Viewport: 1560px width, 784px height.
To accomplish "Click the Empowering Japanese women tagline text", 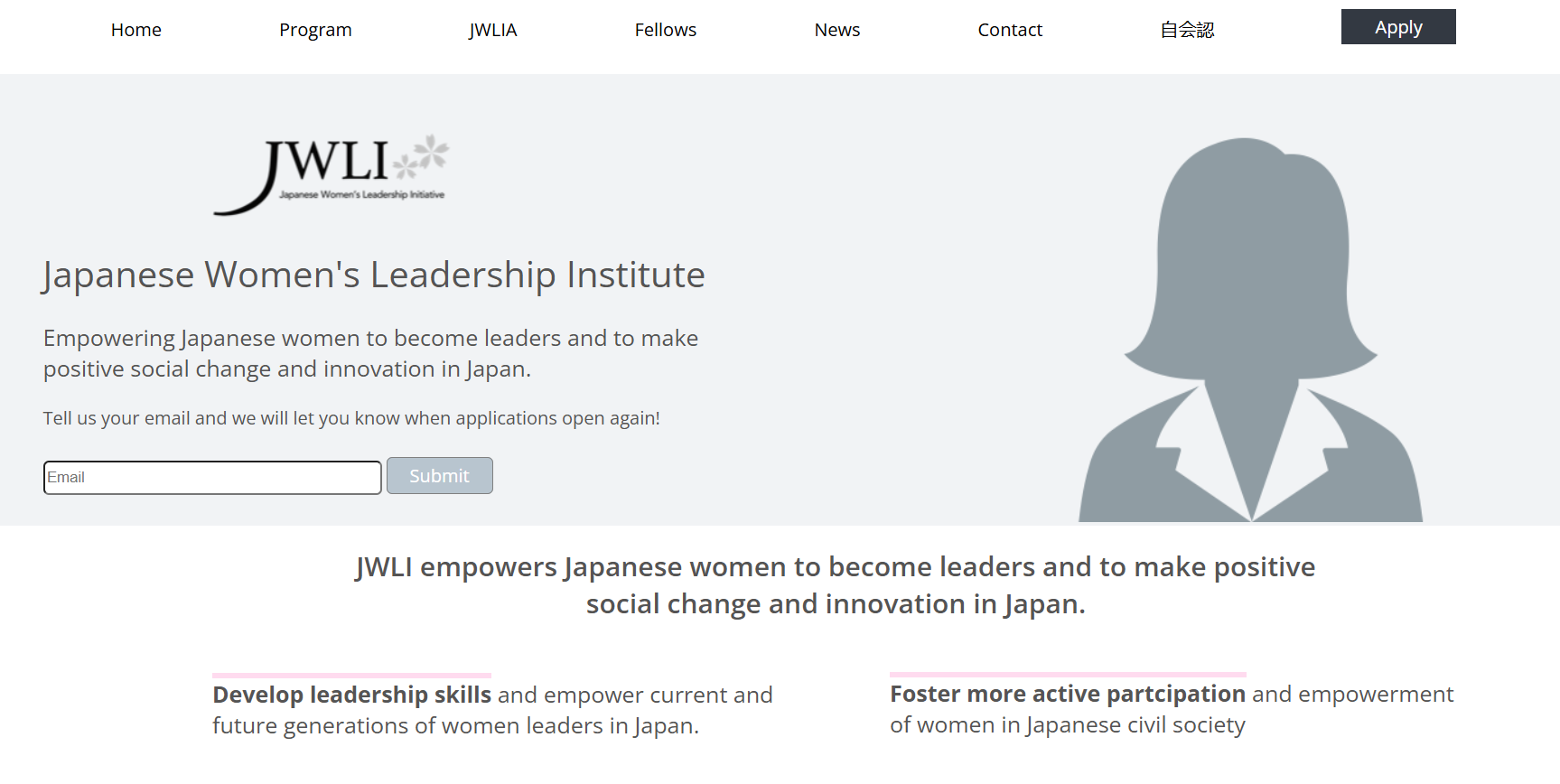I will (x=370, y=353).
